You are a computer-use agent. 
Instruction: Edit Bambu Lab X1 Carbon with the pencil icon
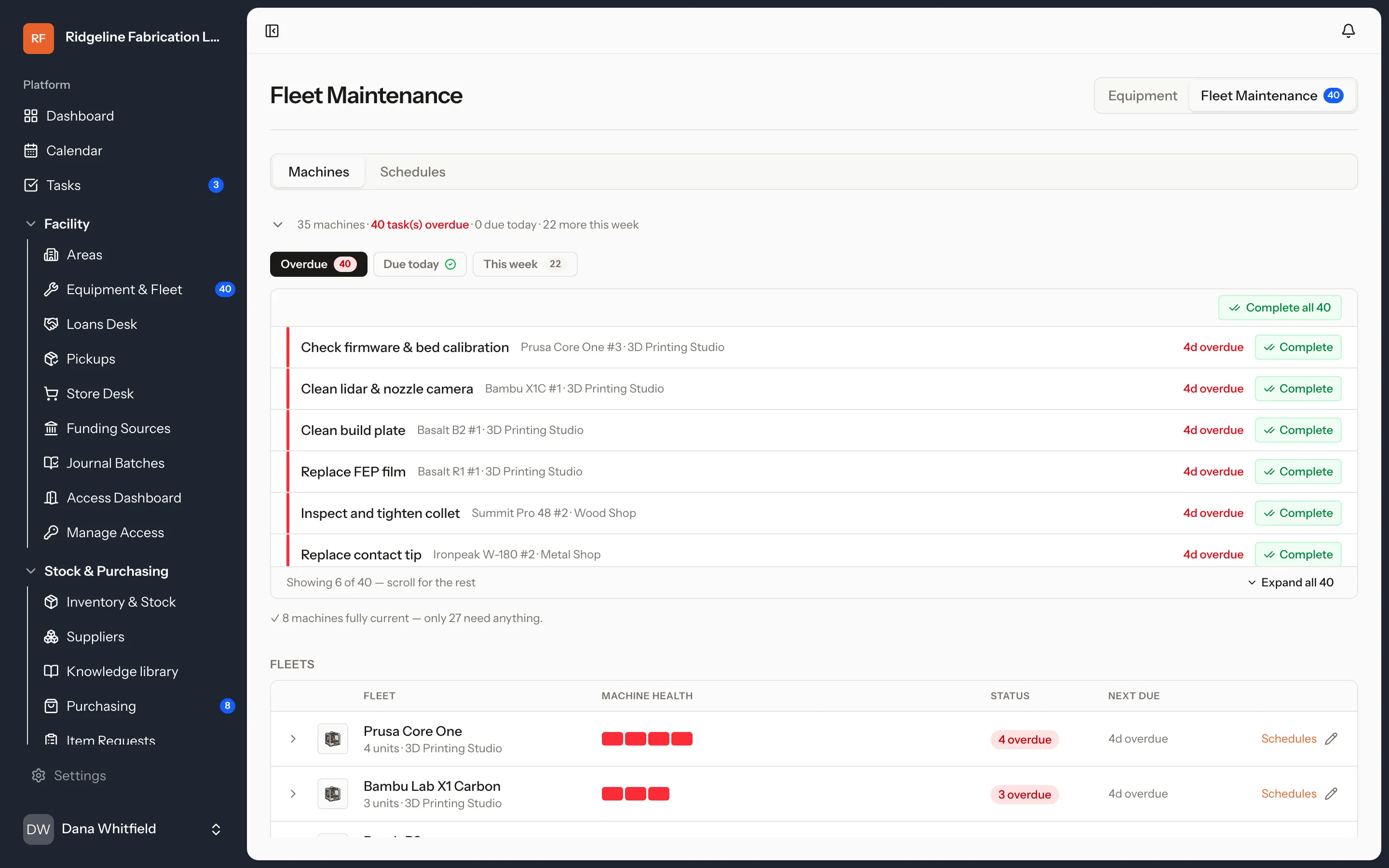click(1332, 794)
